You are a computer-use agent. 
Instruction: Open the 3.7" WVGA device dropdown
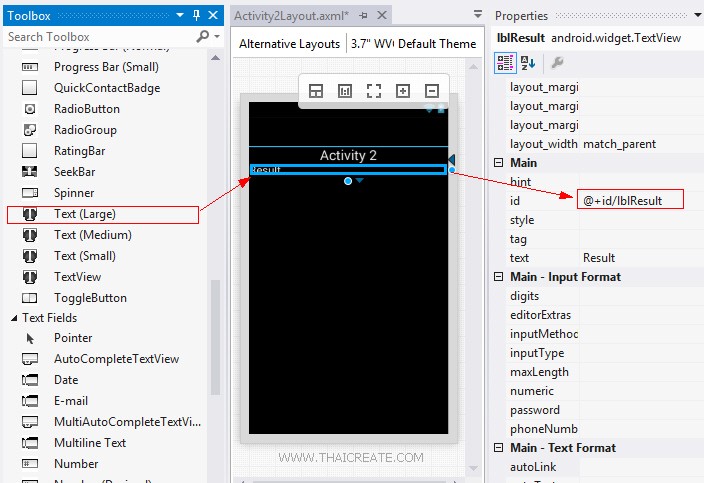[x=372, y=44]
